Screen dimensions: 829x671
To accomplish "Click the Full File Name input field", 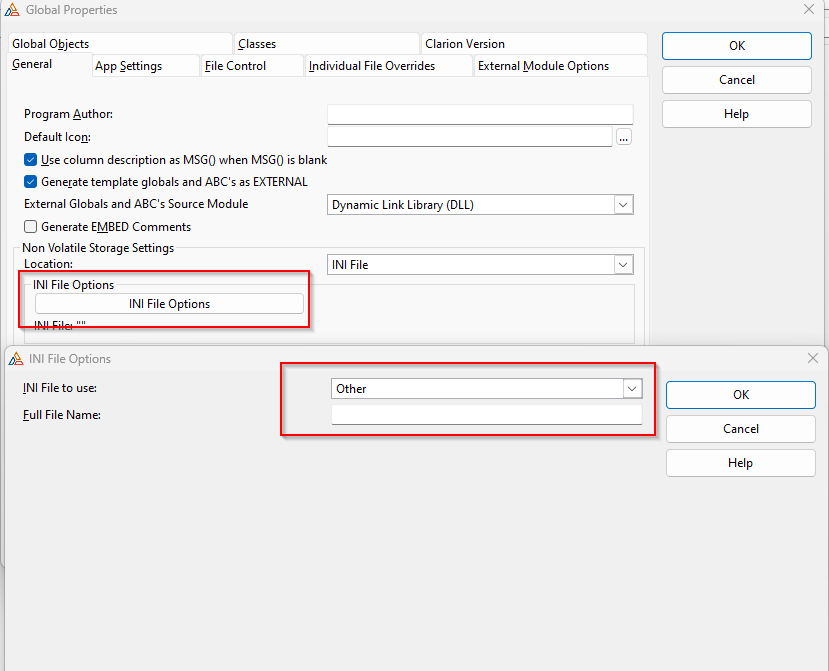I will tap(486, 415).
